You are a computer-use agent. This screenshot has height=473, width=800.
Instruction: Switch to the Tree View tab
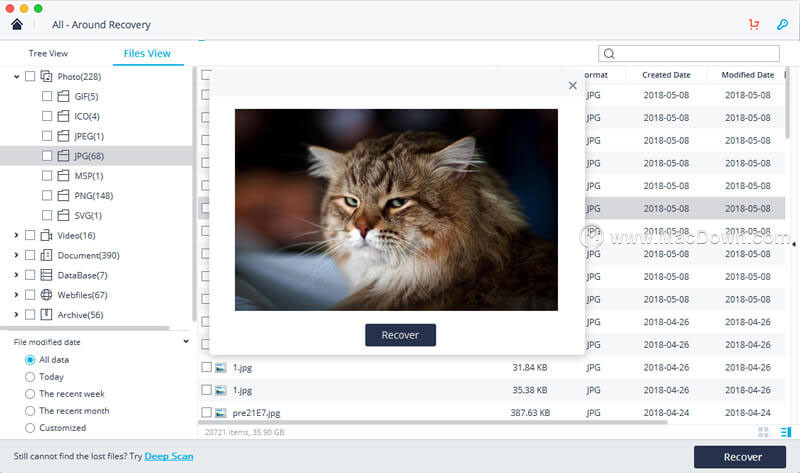coord(48,54)
